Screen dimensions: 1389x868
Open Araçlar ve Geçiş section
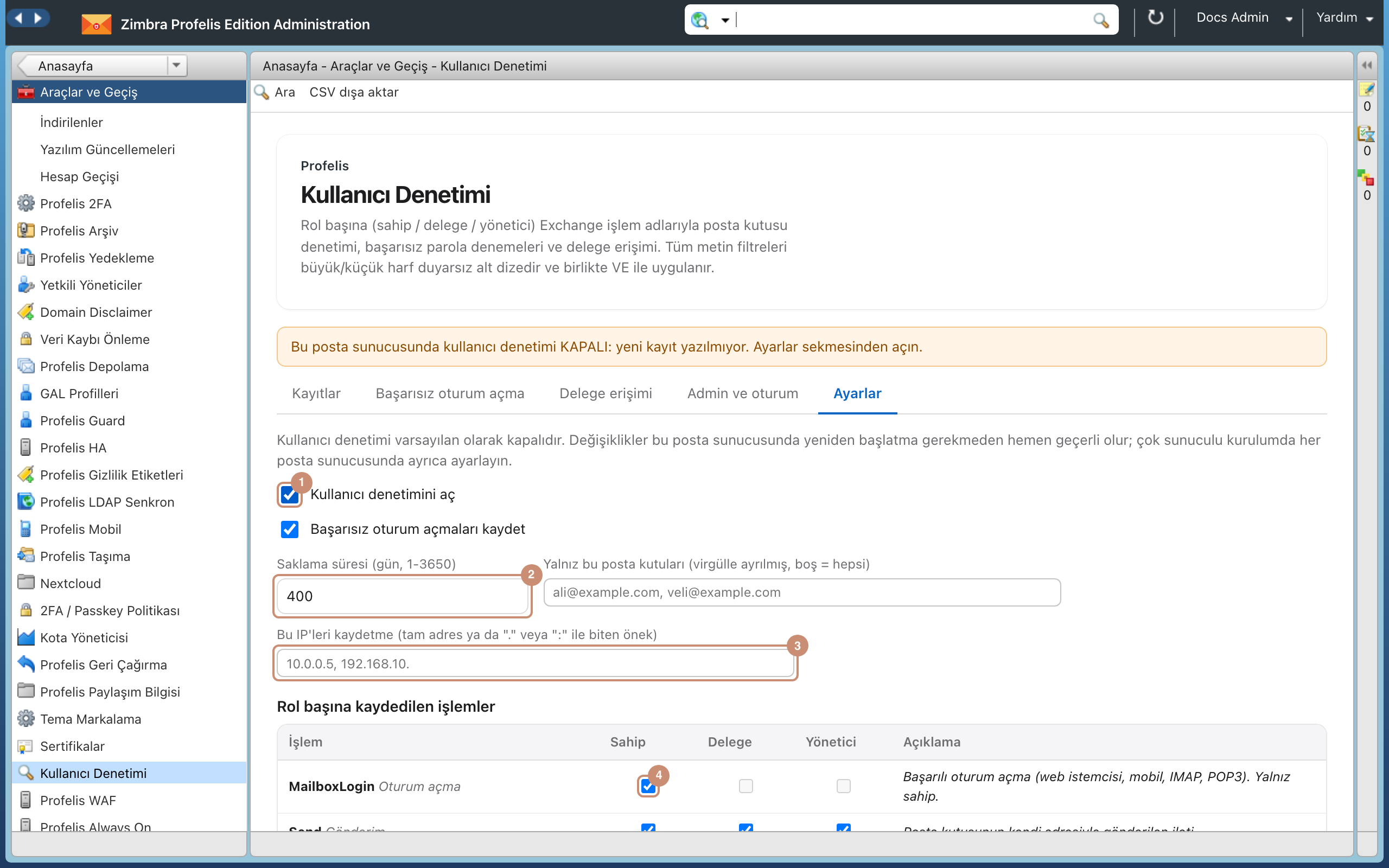pyautogui.click(x=129, y=92)
